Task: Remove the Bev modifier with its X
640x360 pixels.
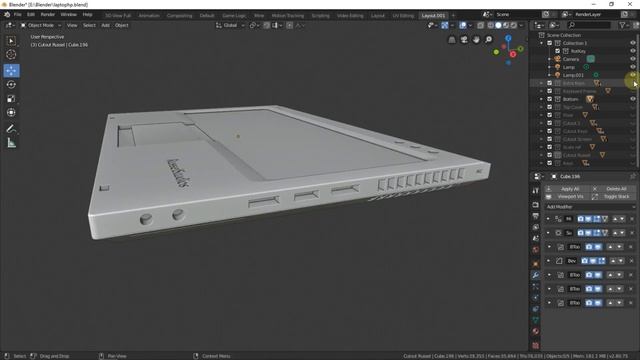Action: click(631, 261)
